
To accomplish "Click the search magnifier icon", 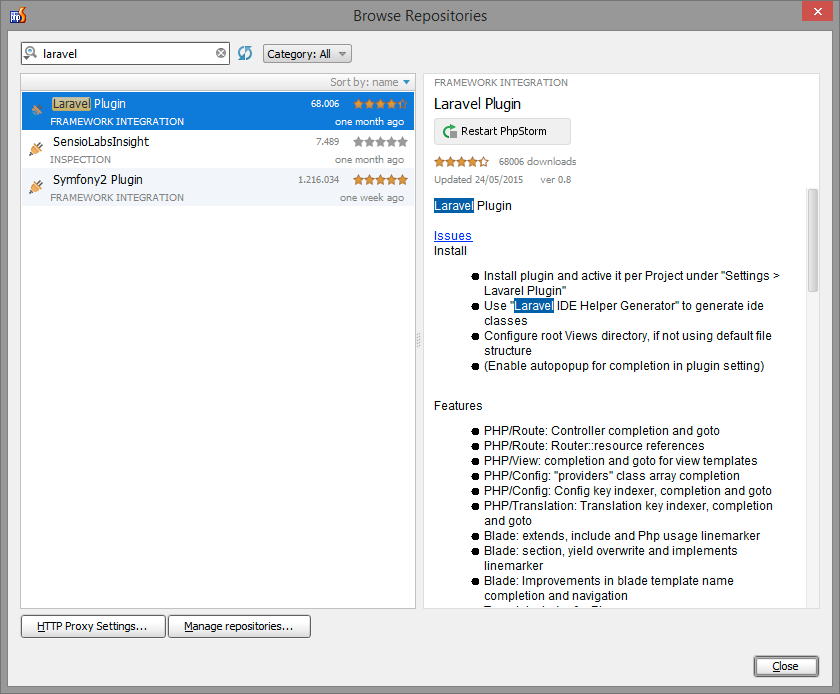I will (x=31, y=53).
